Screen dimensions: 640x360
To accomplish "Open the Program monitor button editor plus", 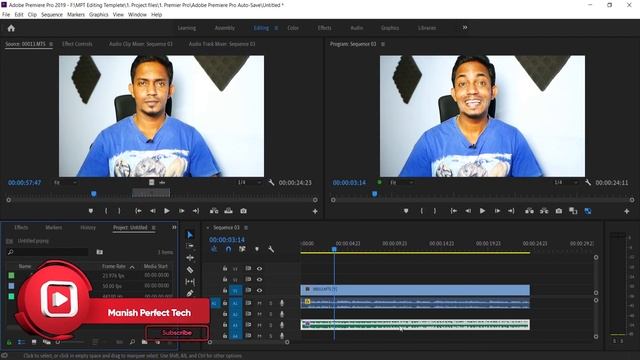I will tap(627, 211).
